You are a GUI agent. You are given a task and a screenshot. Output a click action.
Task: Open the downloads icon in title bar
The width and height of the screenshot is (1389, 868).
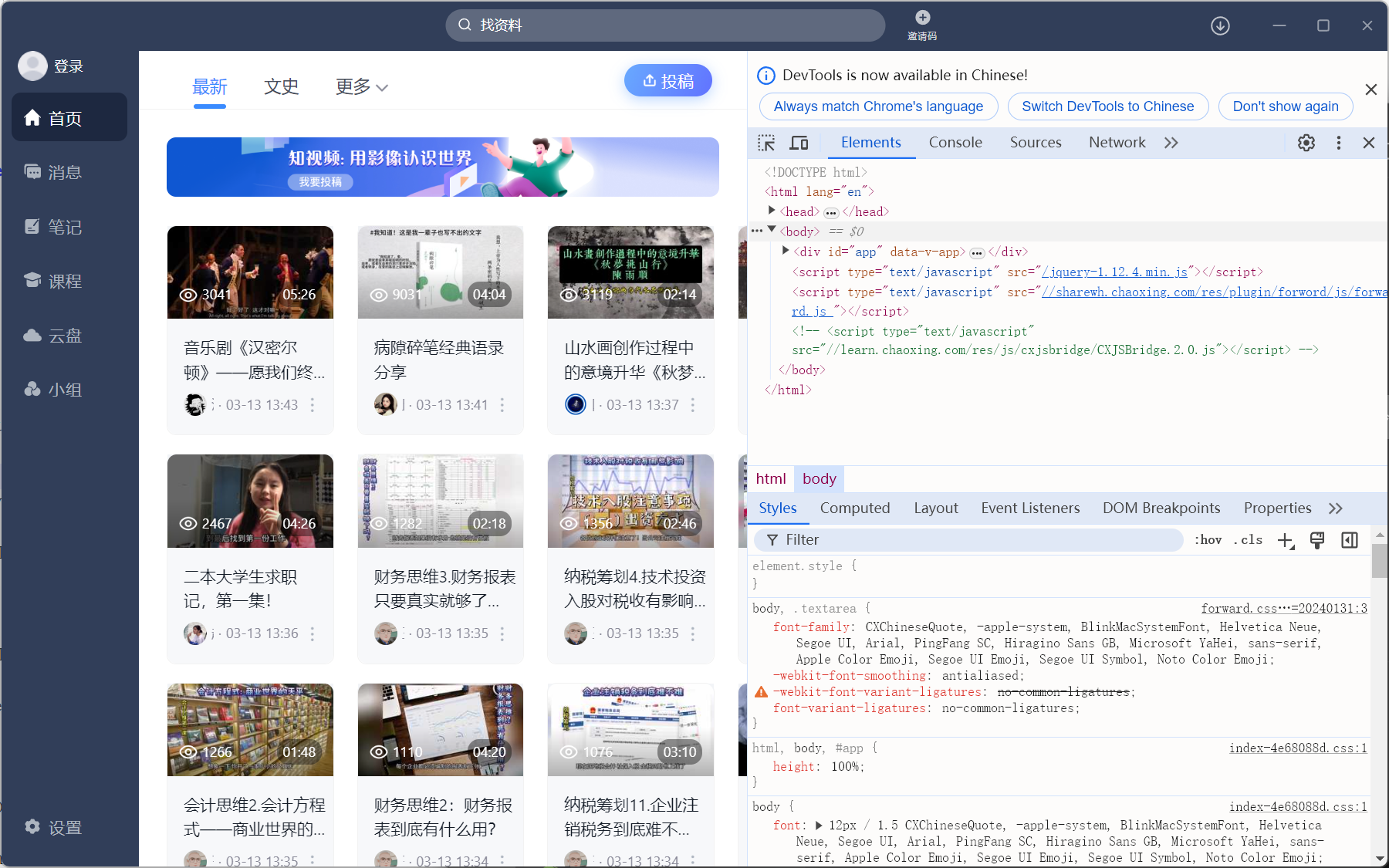tap(1220, 25)
